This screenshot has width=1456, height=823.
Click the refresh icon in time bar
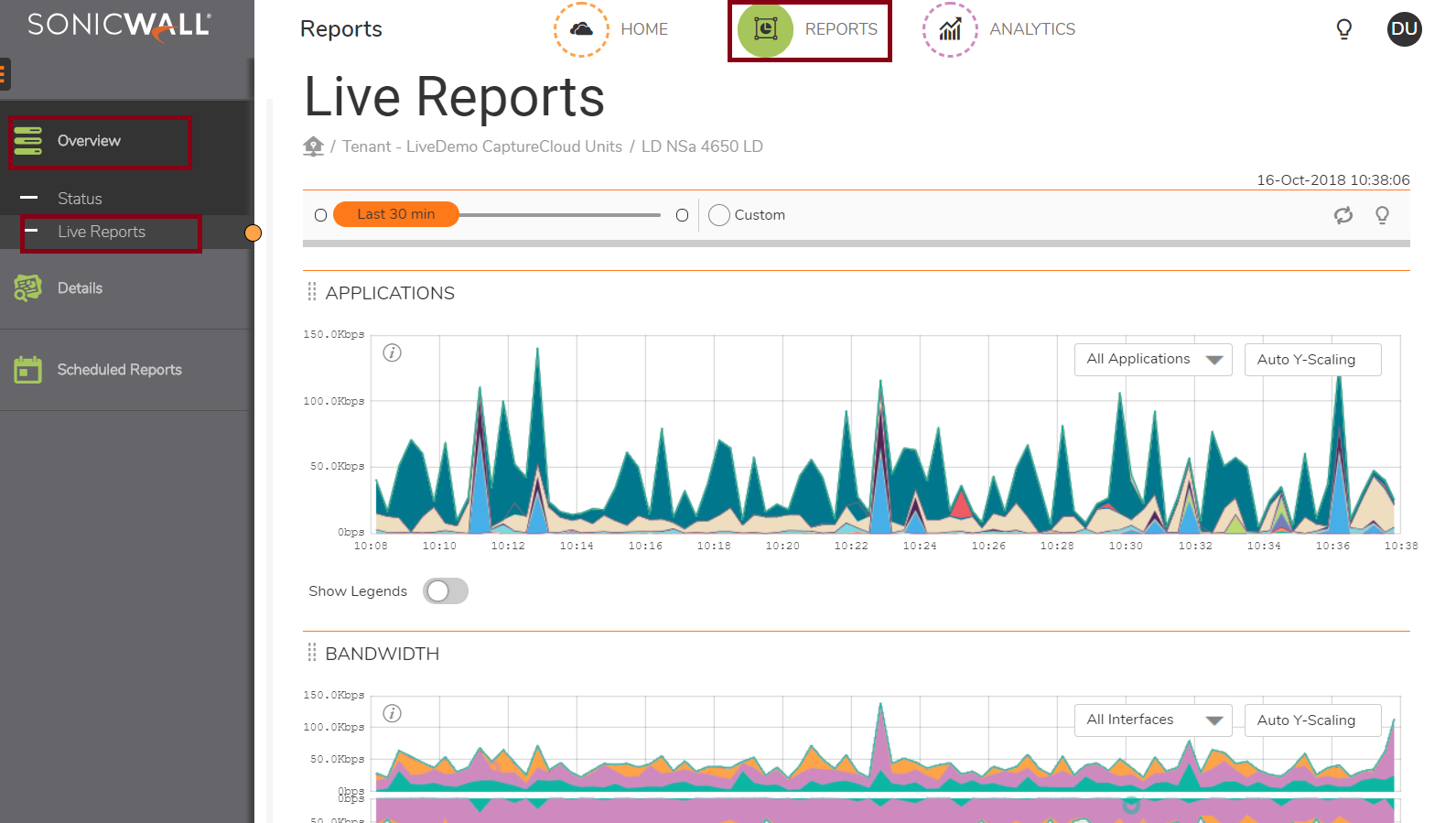pyautogui.click(x=1343, y=215)
